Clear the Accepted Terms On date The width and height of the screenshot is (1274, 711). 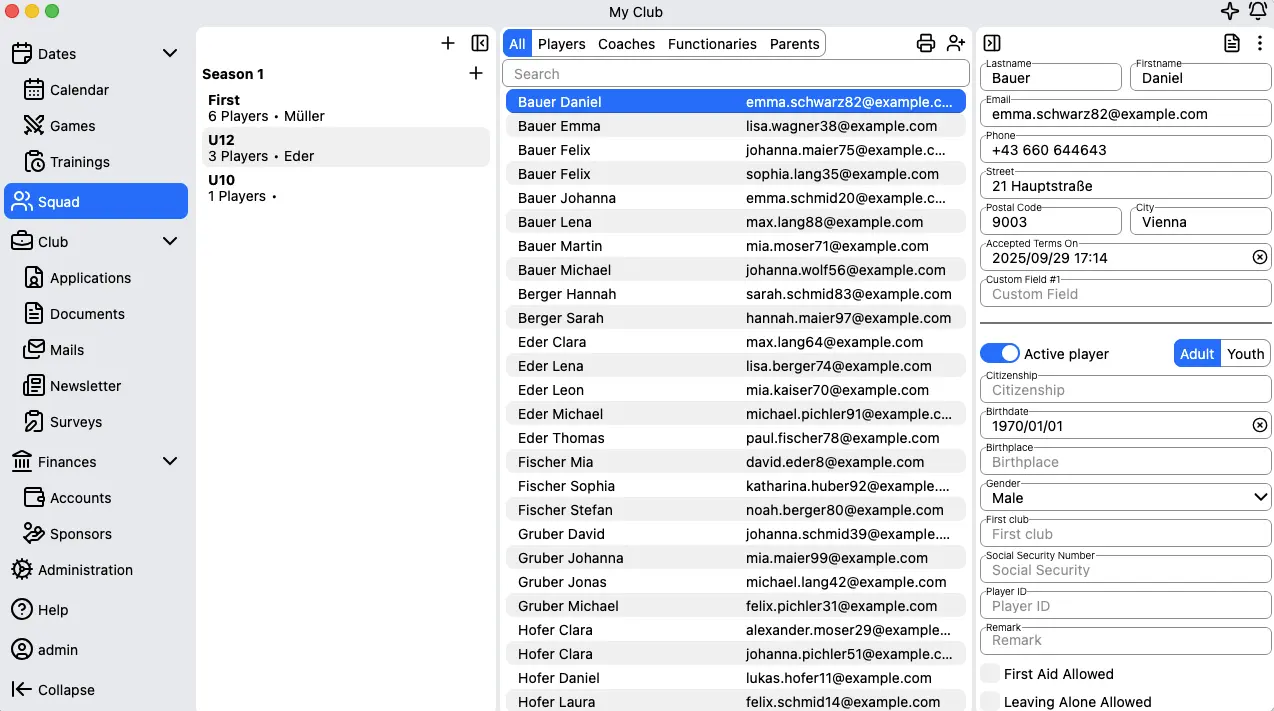[1260, 258]
